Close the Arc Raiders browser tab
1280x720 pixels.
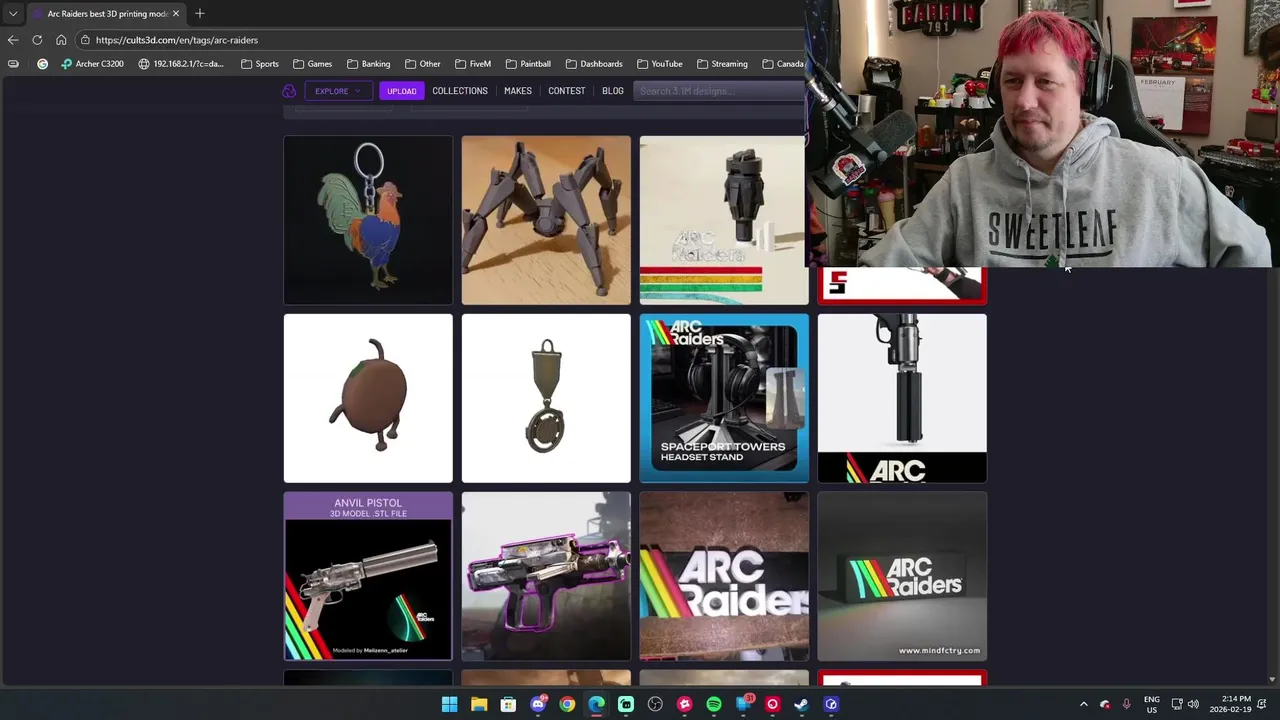point(176,13)
